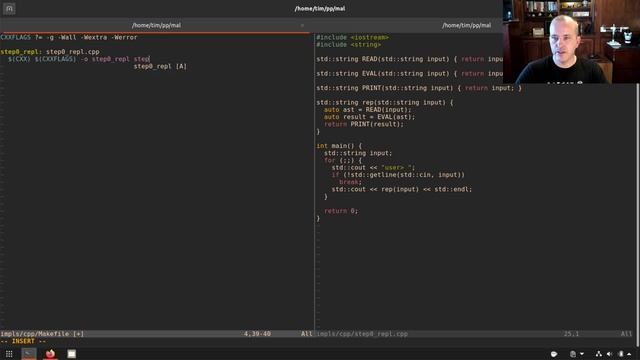Click on '$(CXX)' in the recipe line
The image size is (640, 360).
[19, 59]
